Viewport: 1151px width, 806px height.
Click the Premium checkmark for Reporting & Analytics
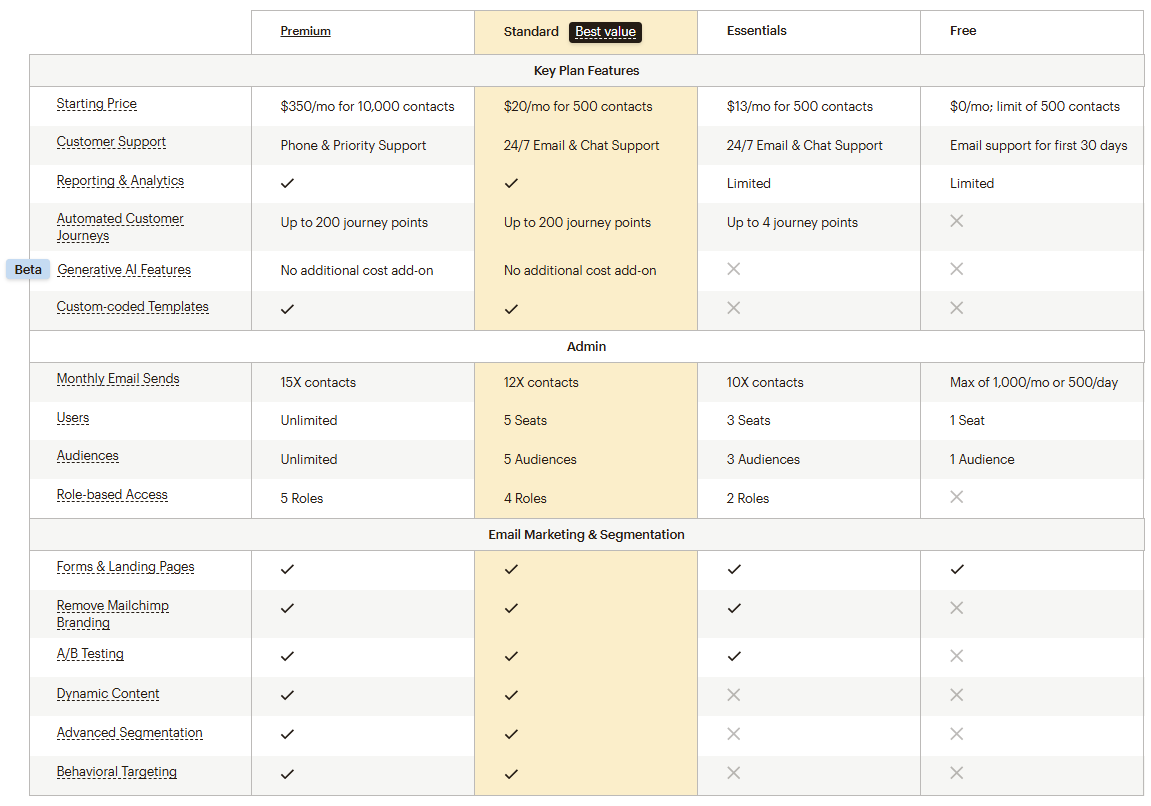(288, 183)
